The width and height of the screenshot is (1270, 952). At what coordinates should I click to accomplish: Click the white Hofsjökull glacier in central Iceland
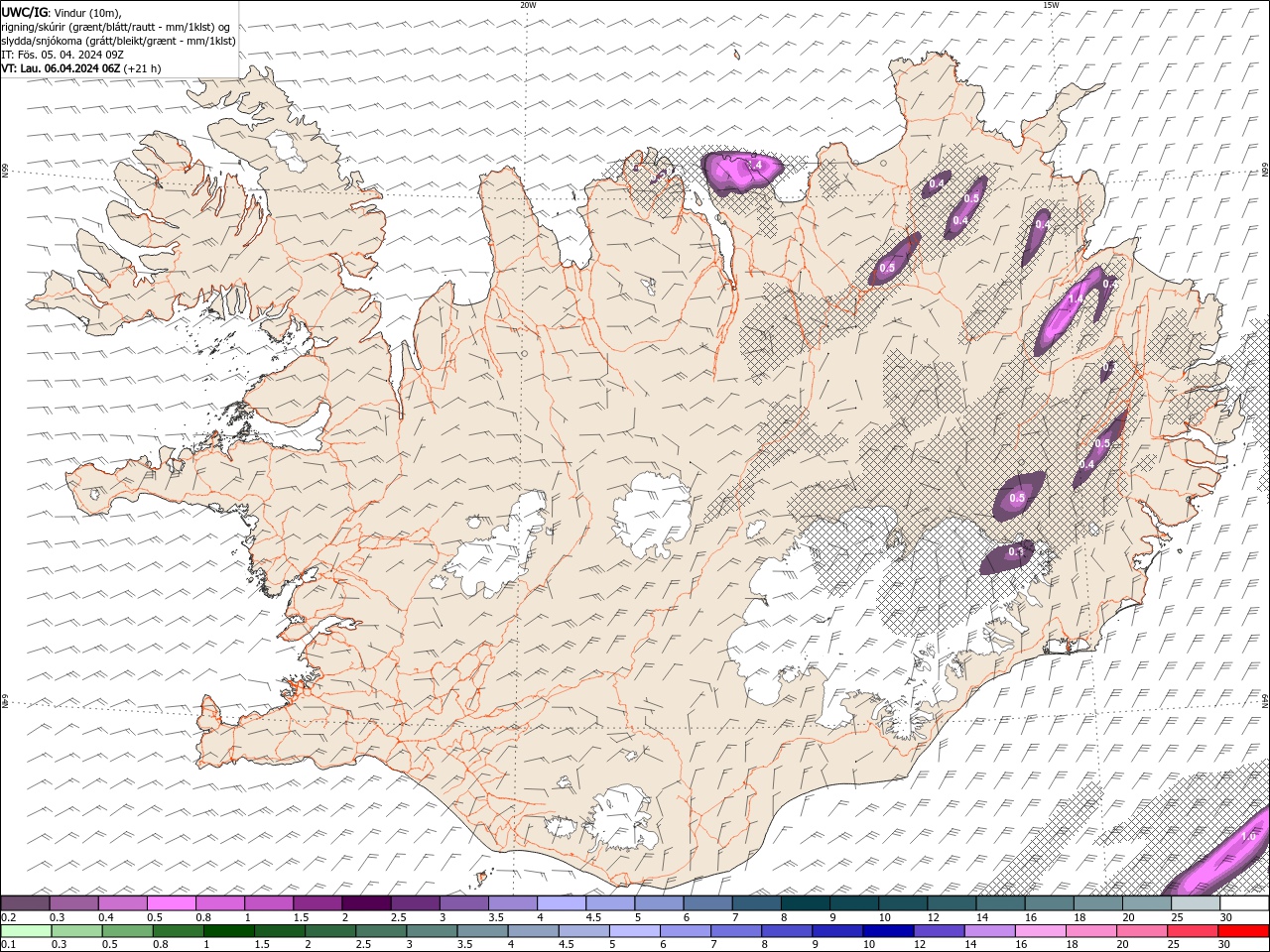tap(653, 513)
